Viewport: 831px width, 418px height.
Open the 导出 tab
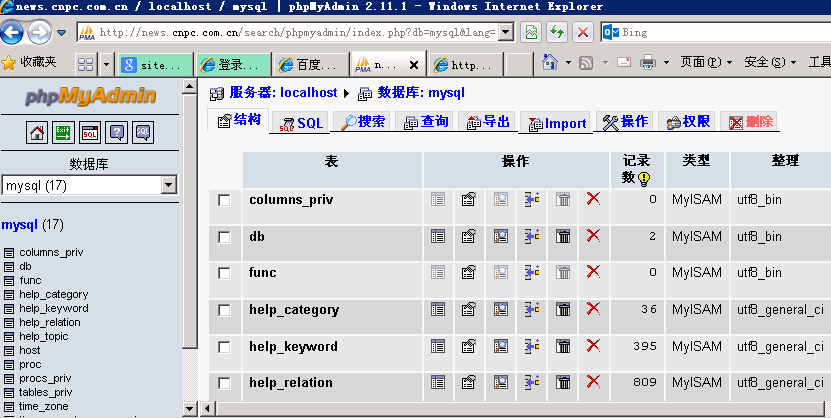coord(488,122)
